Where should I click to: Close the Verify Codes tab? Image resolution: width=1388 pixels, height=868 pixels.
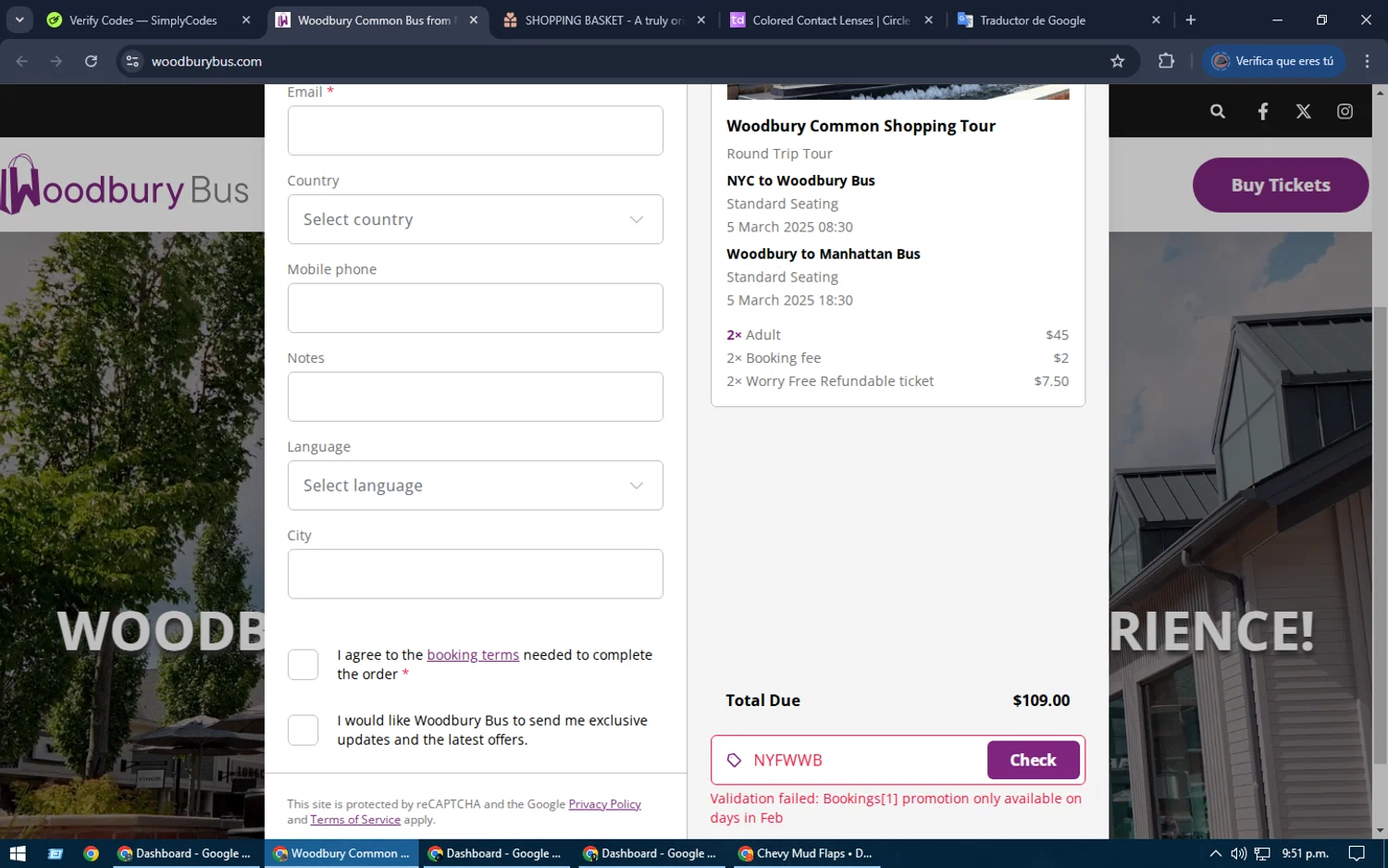pos(246,19)
